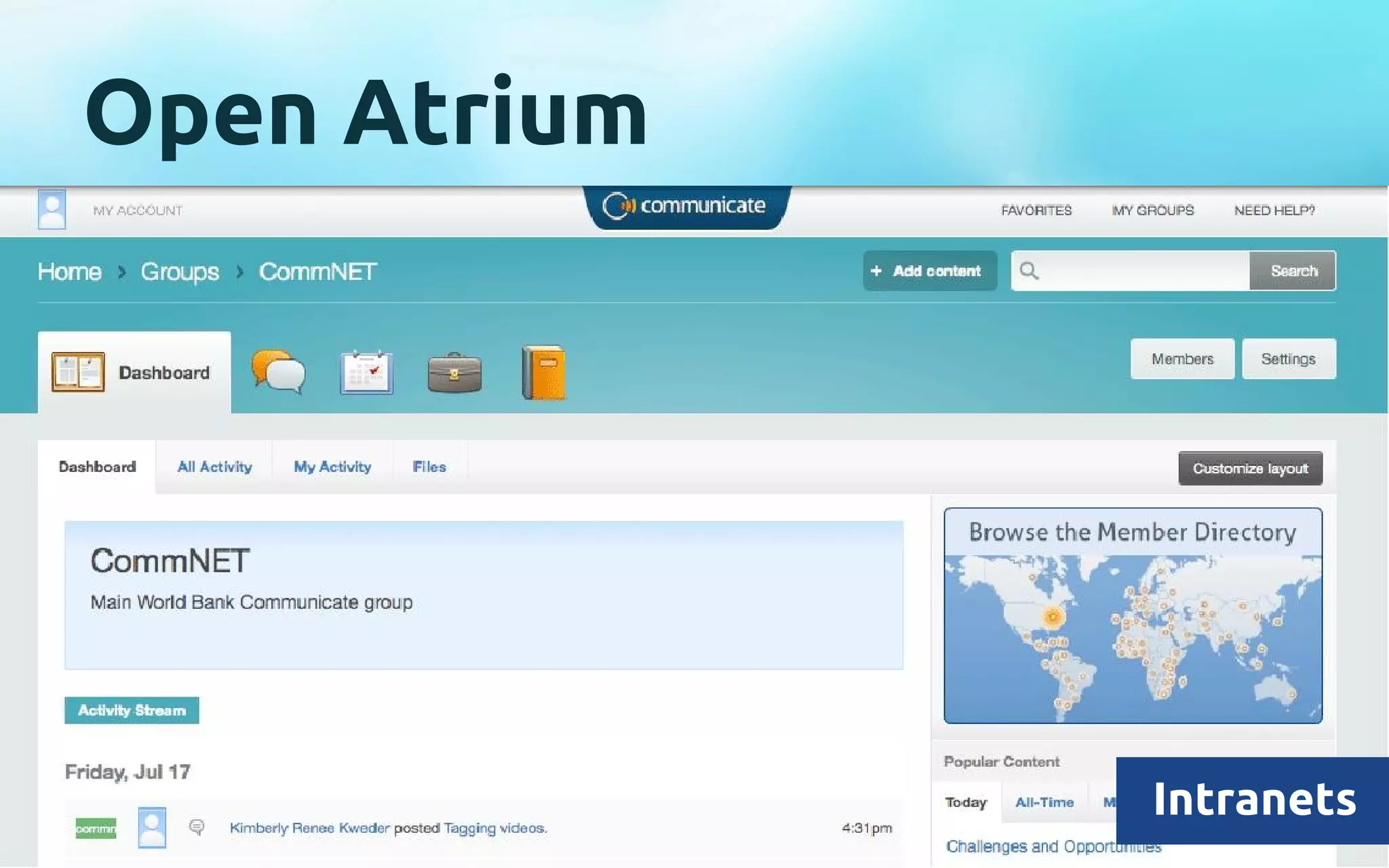Viewport: 1389px width, 868px height.
Task: Select the All-Time popular content tab
Action: (1044, 803)
